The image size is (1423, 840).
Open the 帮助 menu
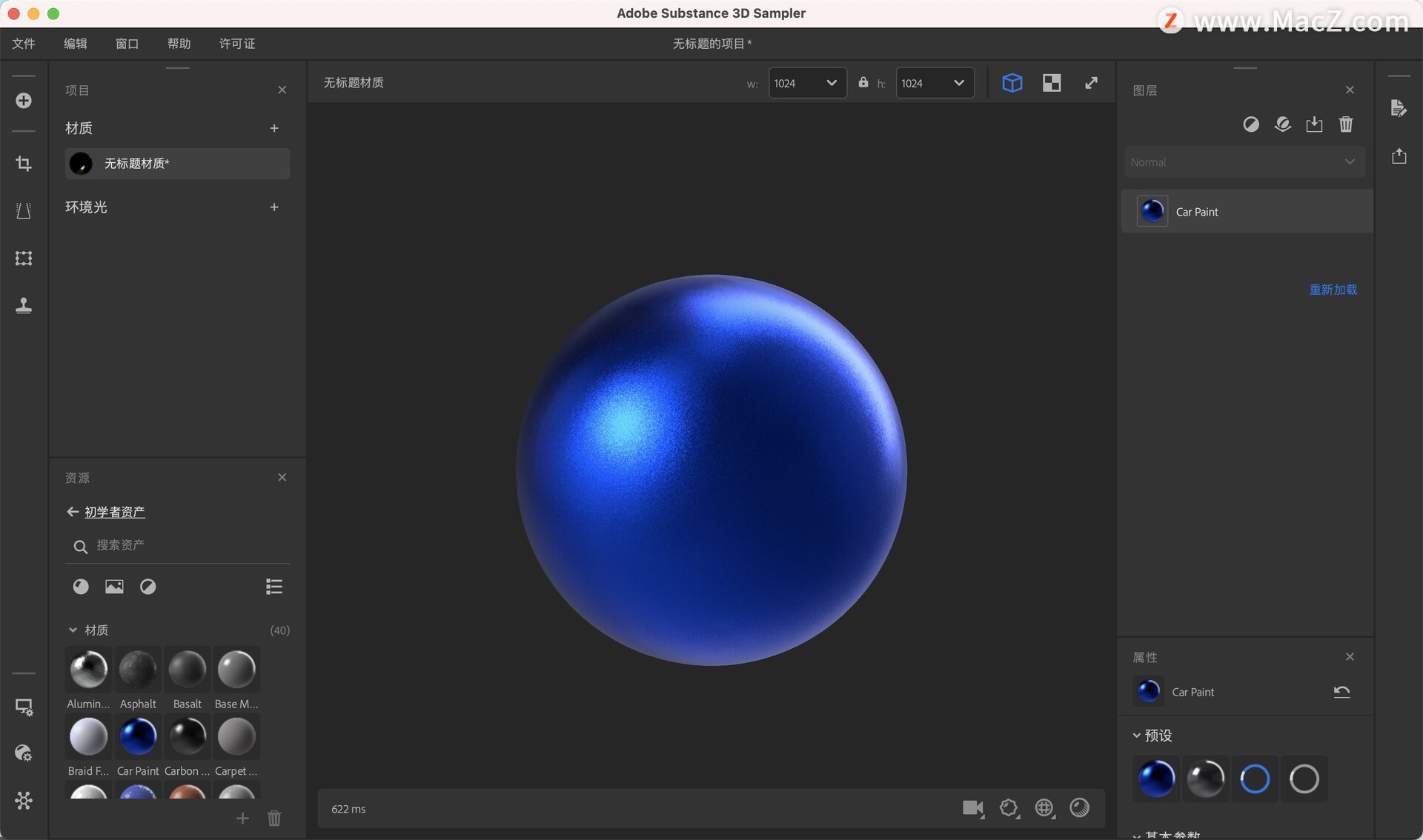pos(178,44)
